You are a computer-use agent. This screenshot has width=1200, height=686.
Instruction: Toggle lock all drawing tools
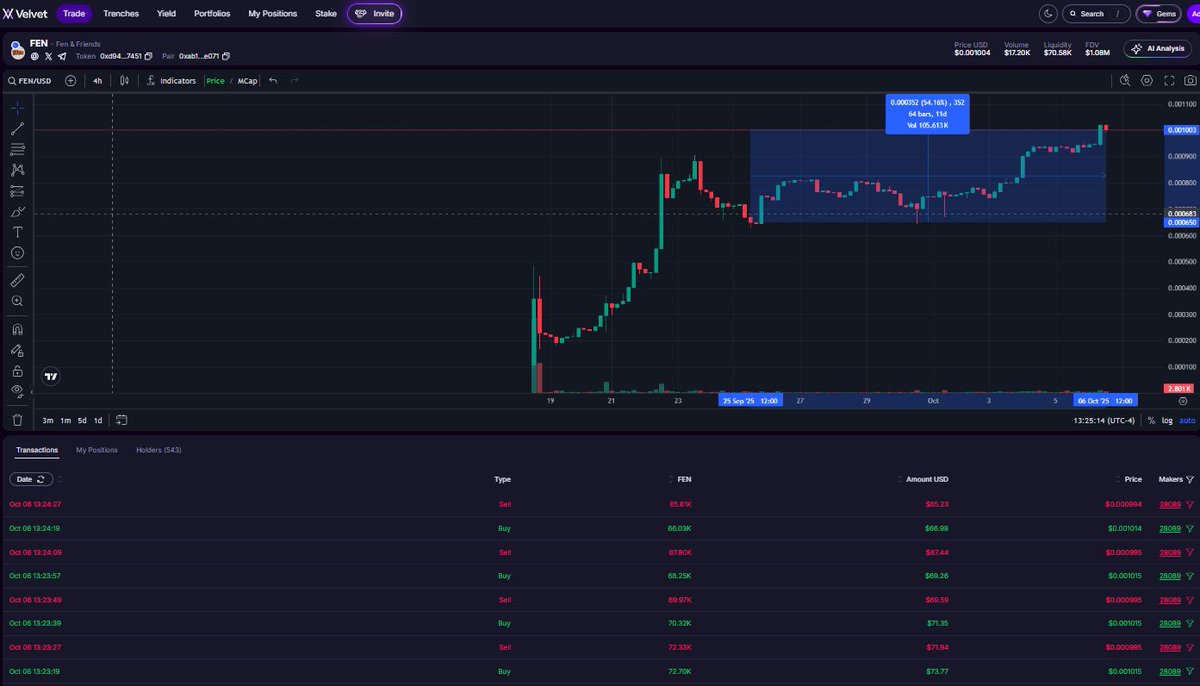click(x=17, y=371)
